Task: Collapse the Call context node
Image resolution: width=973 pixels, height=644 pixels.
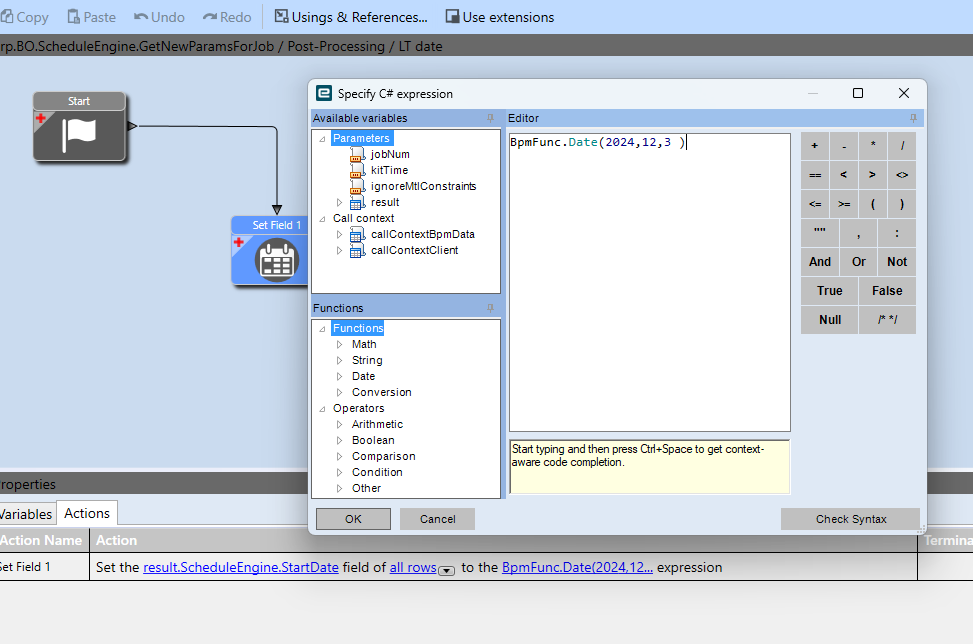Action: click(x=322, y=218)
